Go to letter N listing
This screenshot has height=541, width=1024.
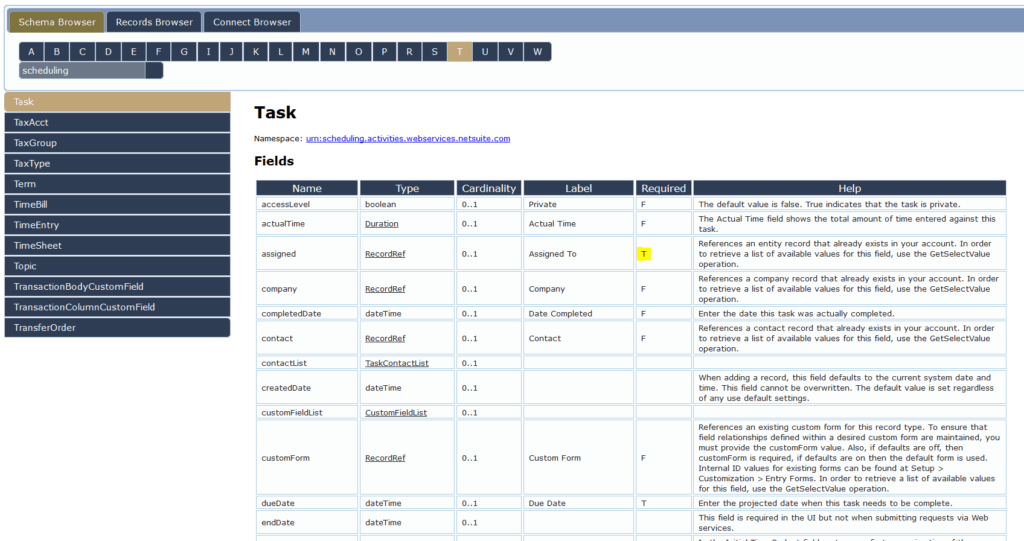click(332, 52)
